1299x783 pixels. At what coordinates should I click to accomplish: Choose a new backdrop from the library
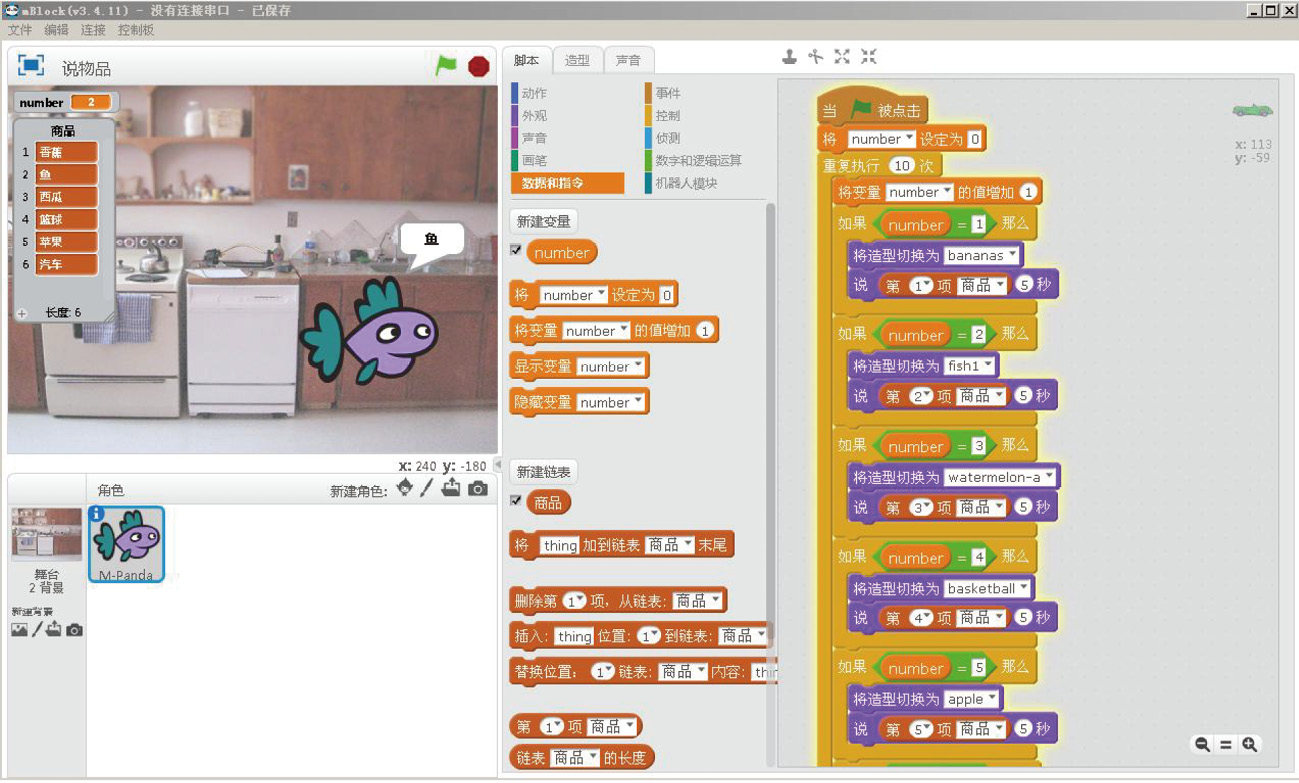[19, 630]
